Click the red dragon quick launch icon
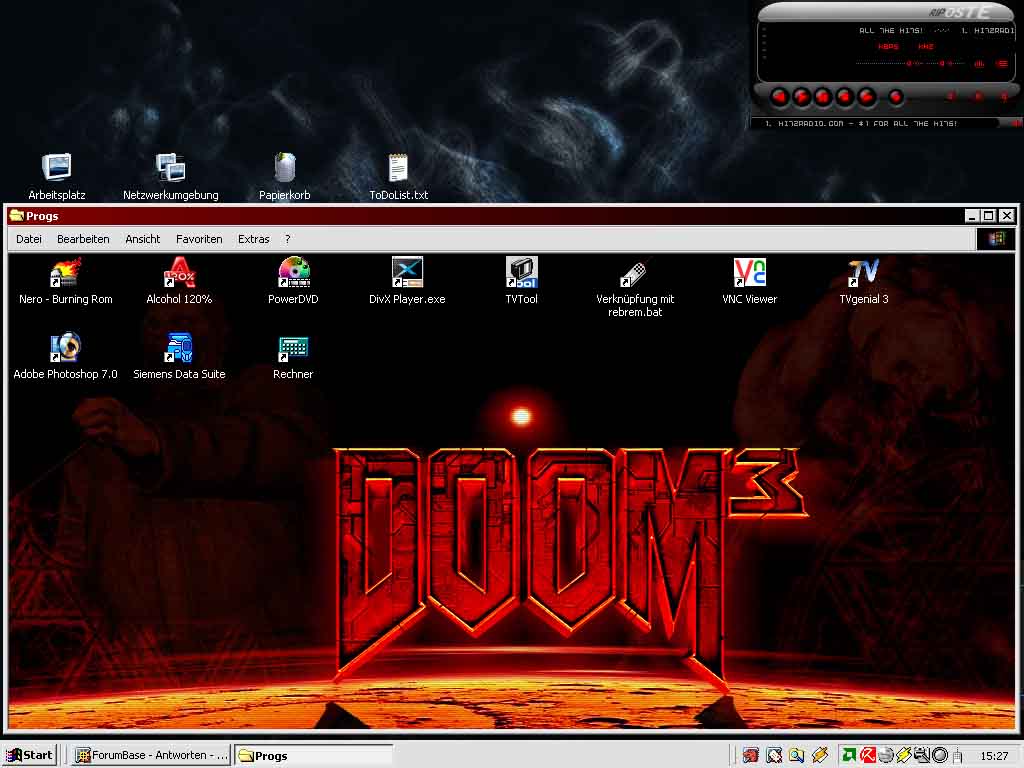Viewport: 1024px width, 768px height. tap(750, 756)
